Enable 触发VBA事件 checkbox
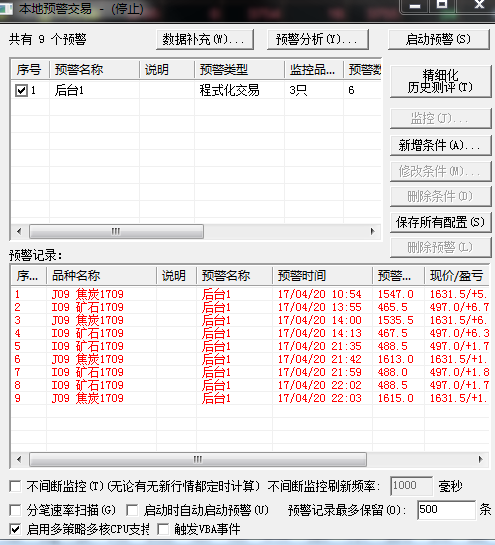495x545 pixels. tap(163, 529)
